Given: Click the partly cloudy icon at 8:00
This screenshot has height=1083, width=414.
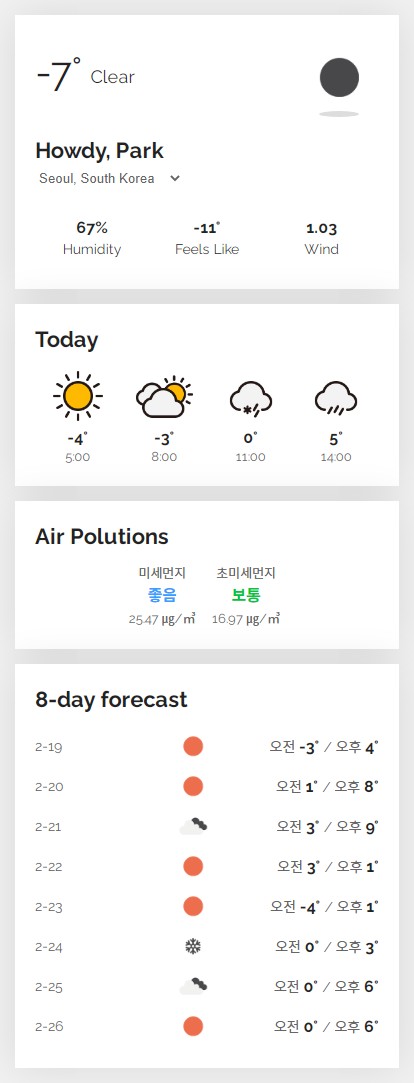Looking at the screenshot, I should (x=164, y=398).
